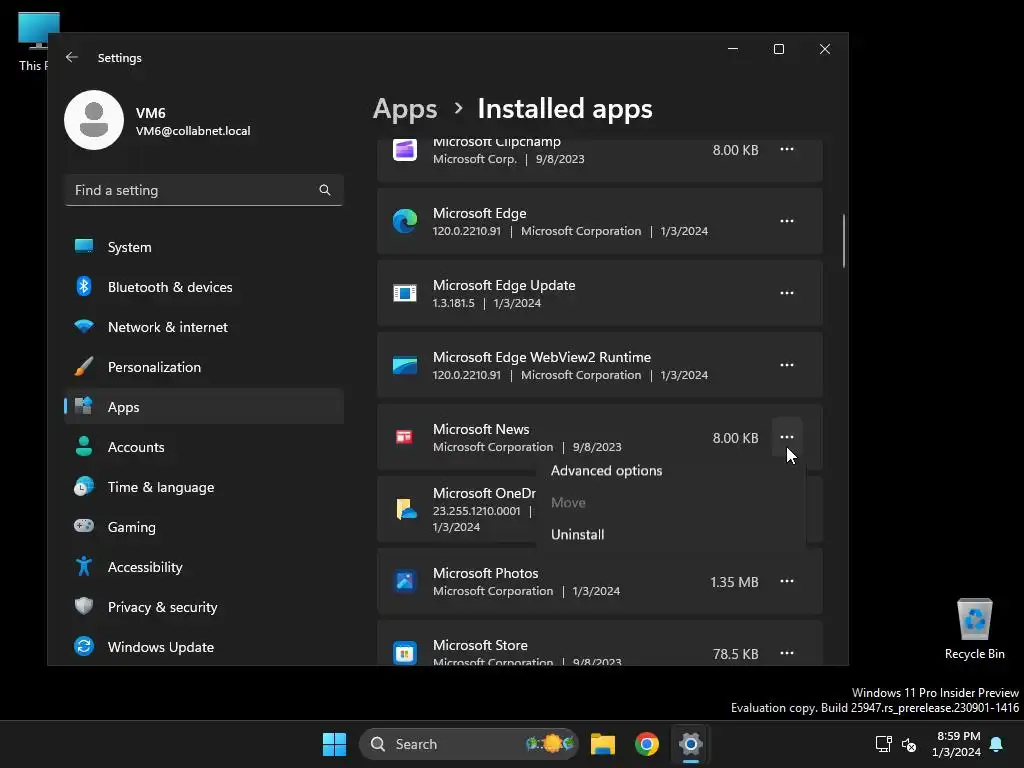Click the installed apps list scrollbar
Screen dimensions: 1024x768
[x=844, y=240]
